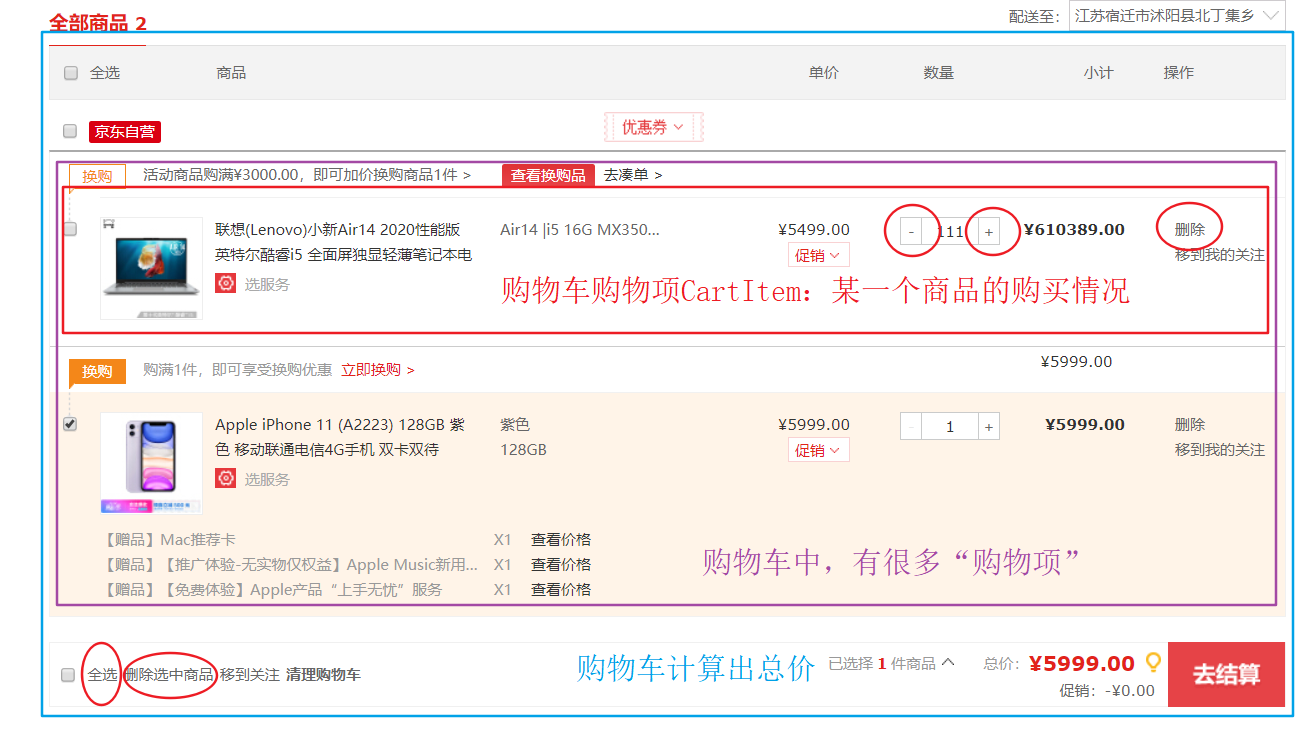
Task: Delete the Lenovo laptop with 删除
Action: [1190, 229]
